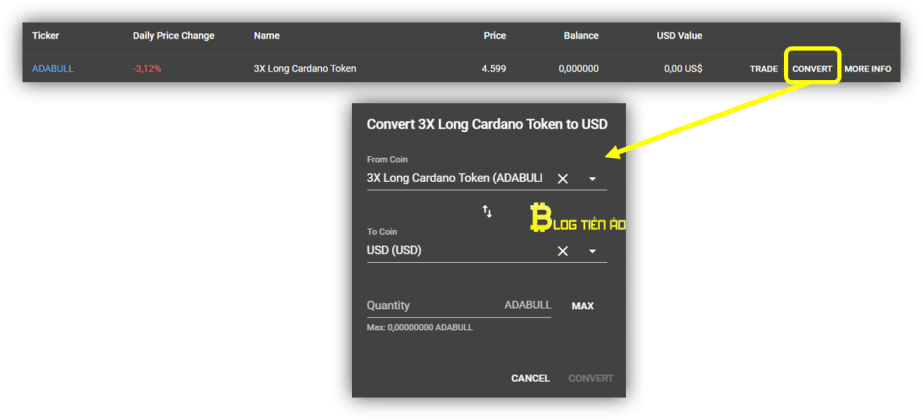The image size is (923, 420).
Task: Click the USD Value column header
Action: coord(679,36)
